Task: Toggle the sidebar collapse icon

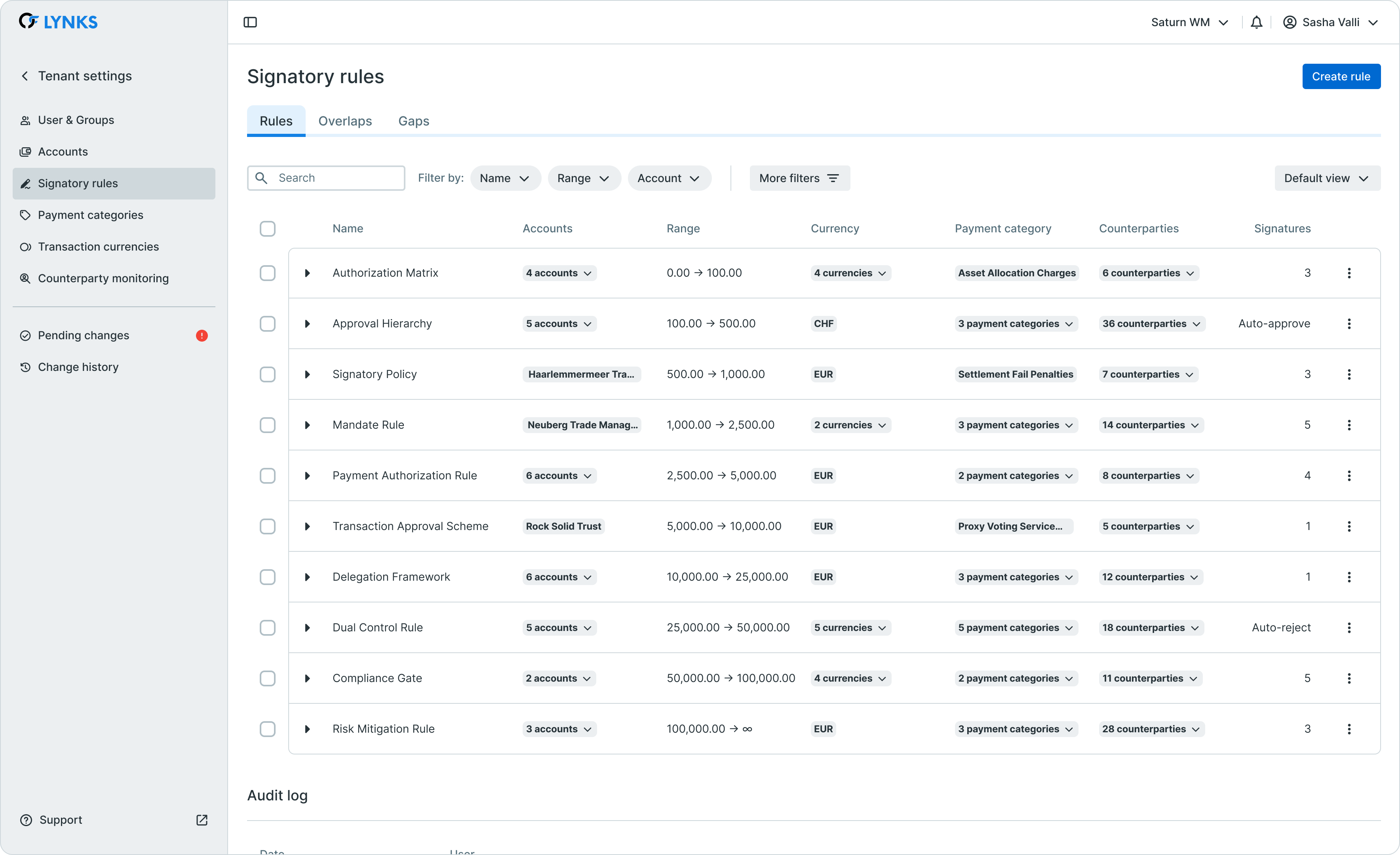Action: click(250, 22)
